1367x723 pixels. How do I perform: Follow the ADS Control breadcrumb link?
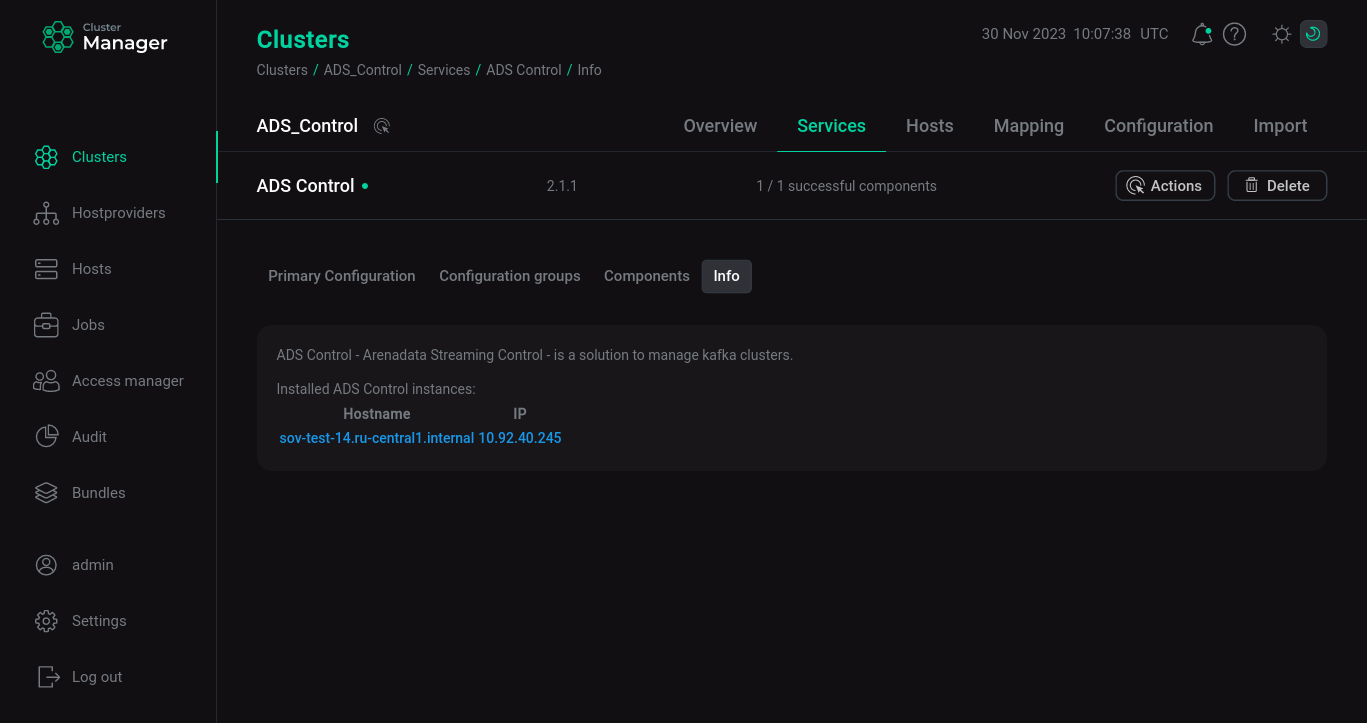[x=524, y=70]
